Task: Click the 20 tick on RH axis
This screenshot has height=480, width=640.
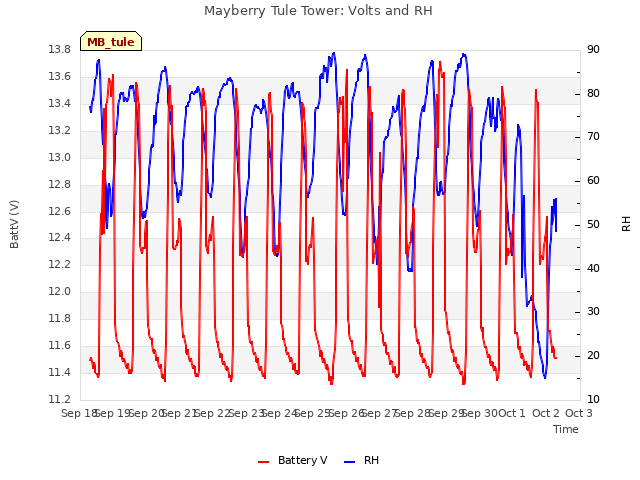Action: click(x=593, y=356)
